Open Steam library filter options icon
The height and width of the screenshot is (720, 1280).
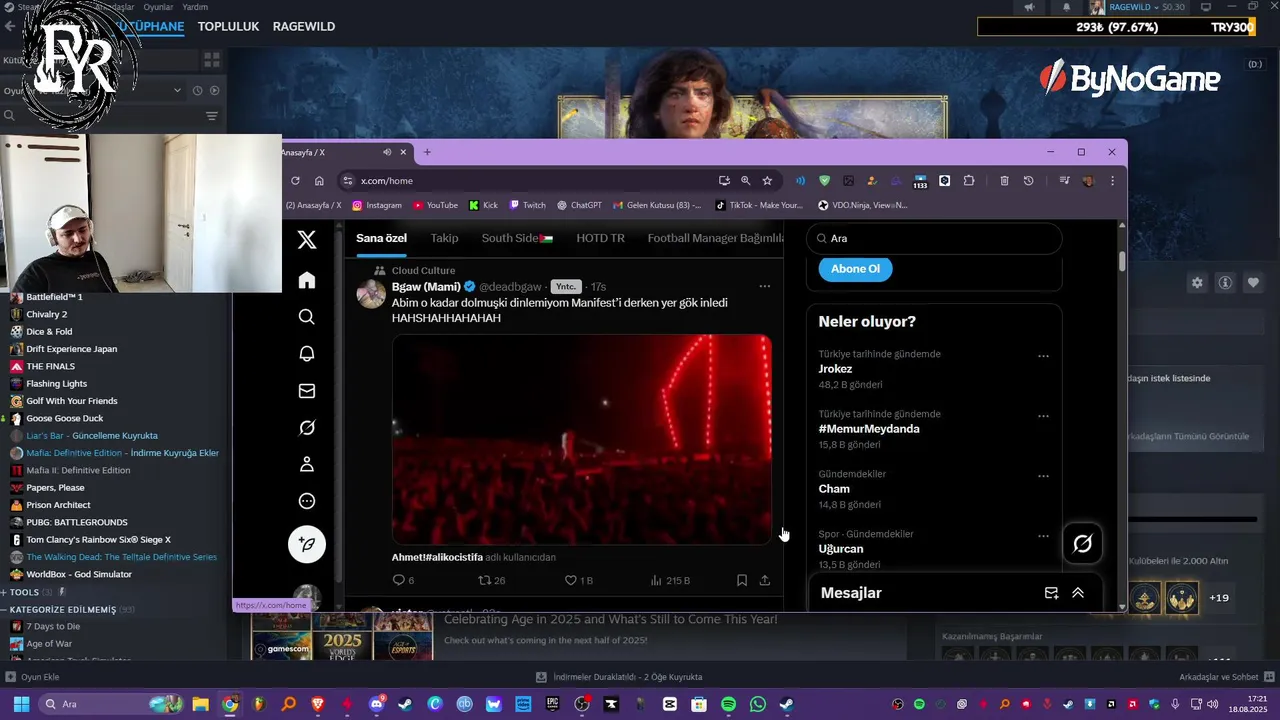coord(211,116)
